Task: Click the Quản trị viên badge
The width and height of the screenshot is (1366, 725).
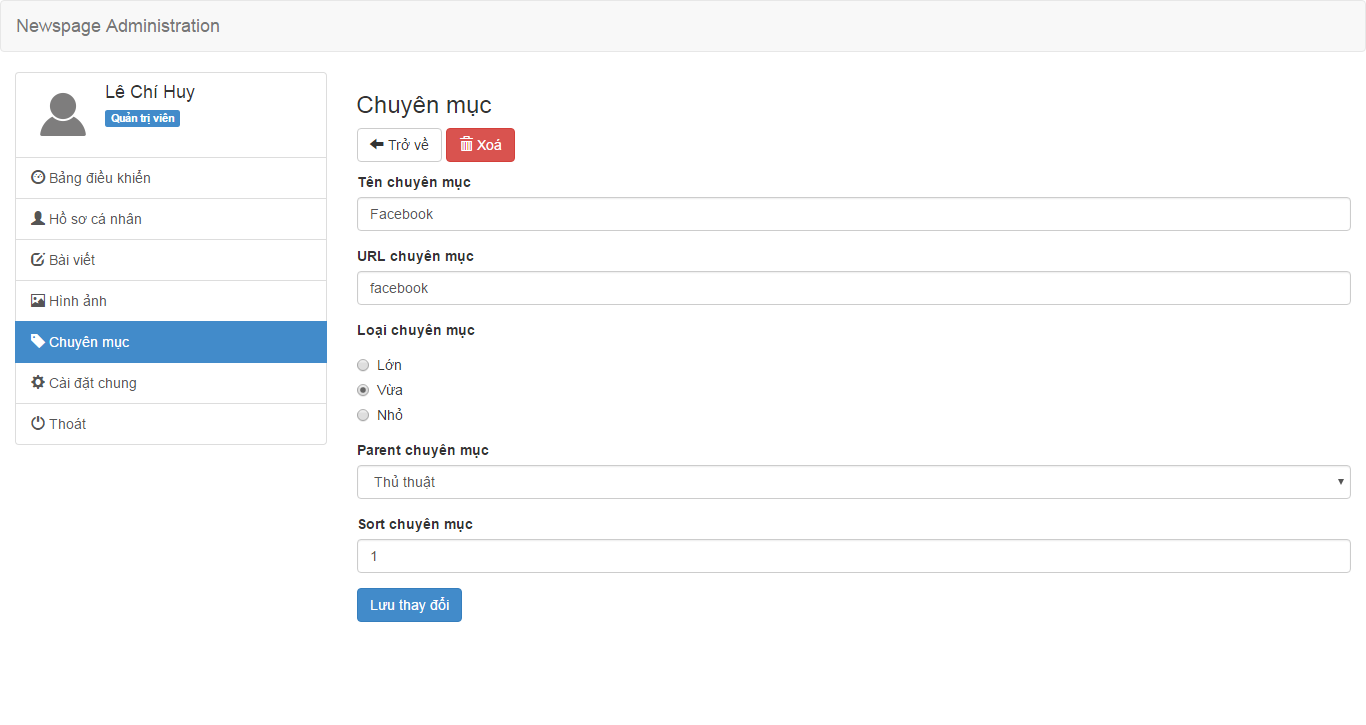Action: (x=142, y=118)
